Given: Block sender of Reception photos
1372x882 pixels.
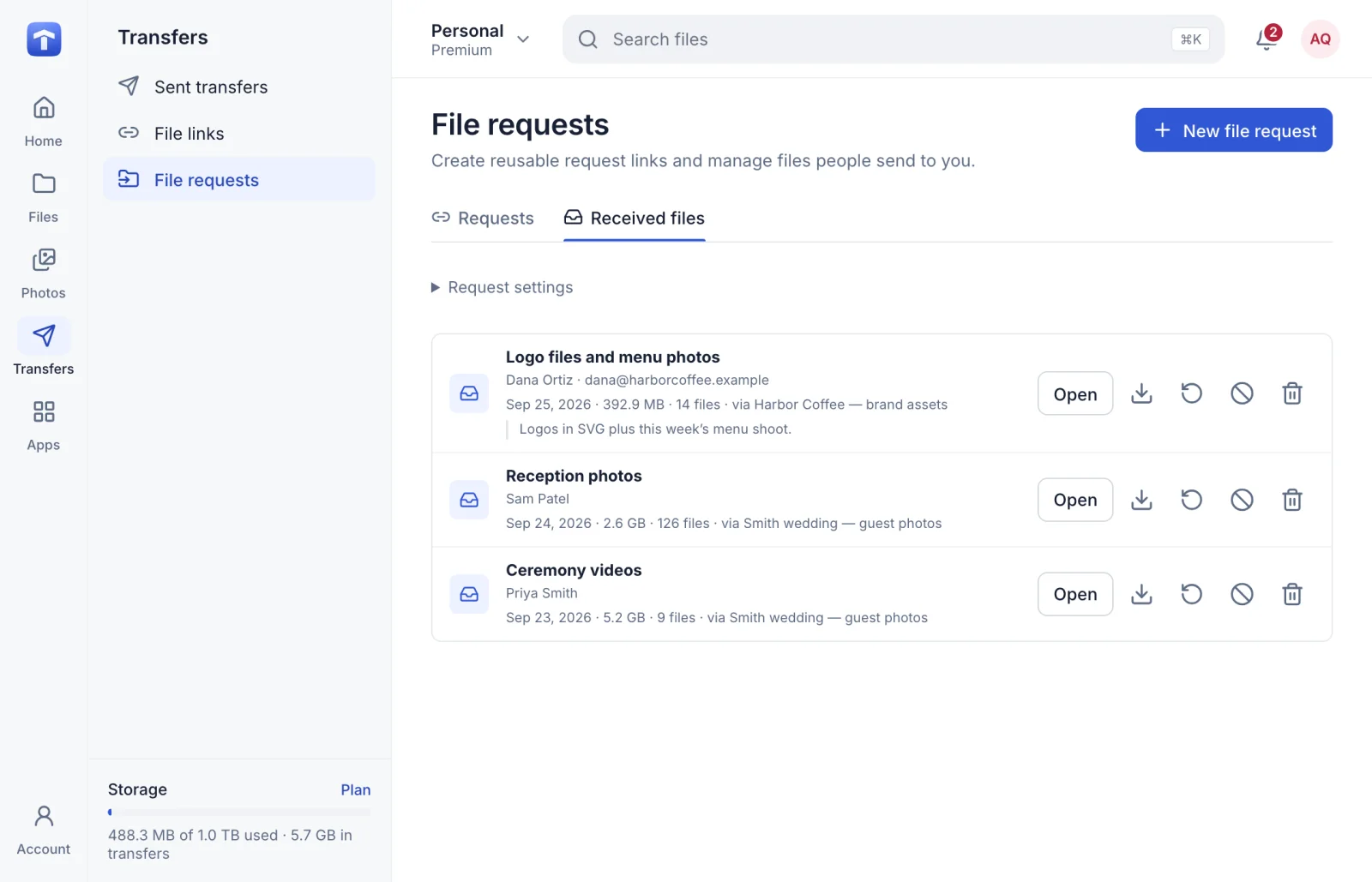Looking at the screenshot, I should [x=1242, y=500].
